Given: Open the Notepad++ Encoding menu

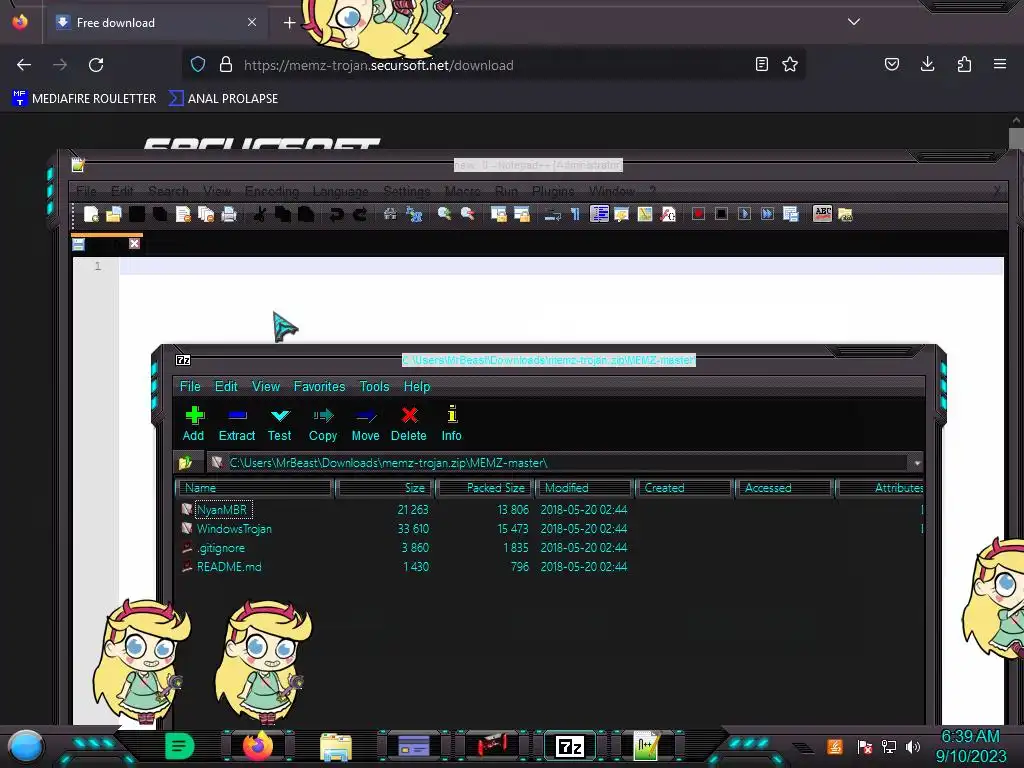Looking at the screenshot, I should 272,191.
